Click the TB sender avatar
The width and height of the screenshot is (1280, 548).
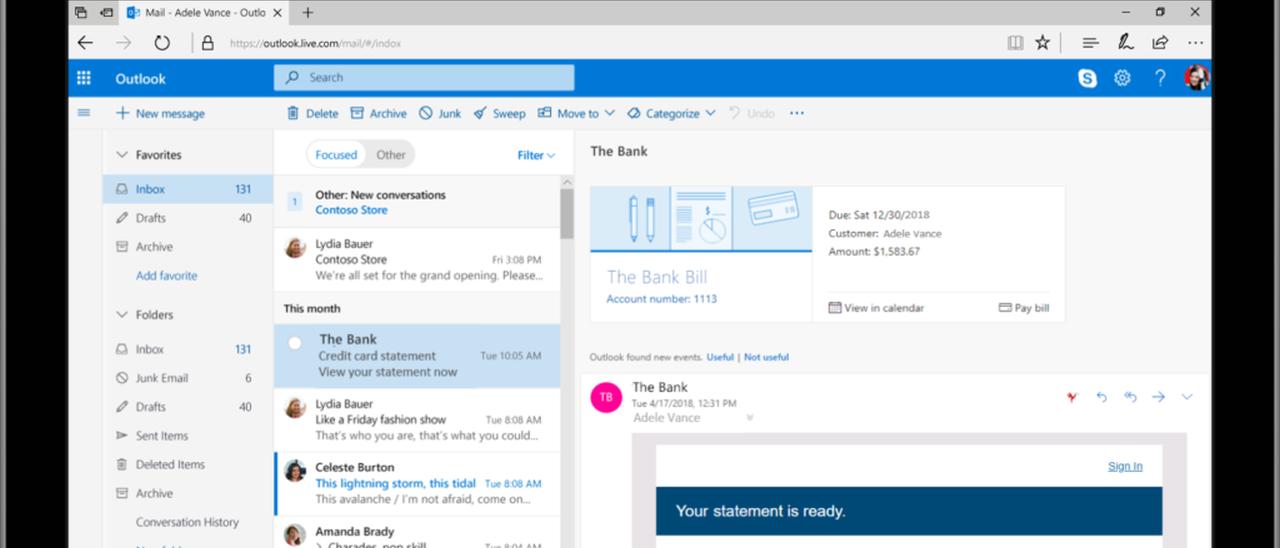[x=605, y=397]
